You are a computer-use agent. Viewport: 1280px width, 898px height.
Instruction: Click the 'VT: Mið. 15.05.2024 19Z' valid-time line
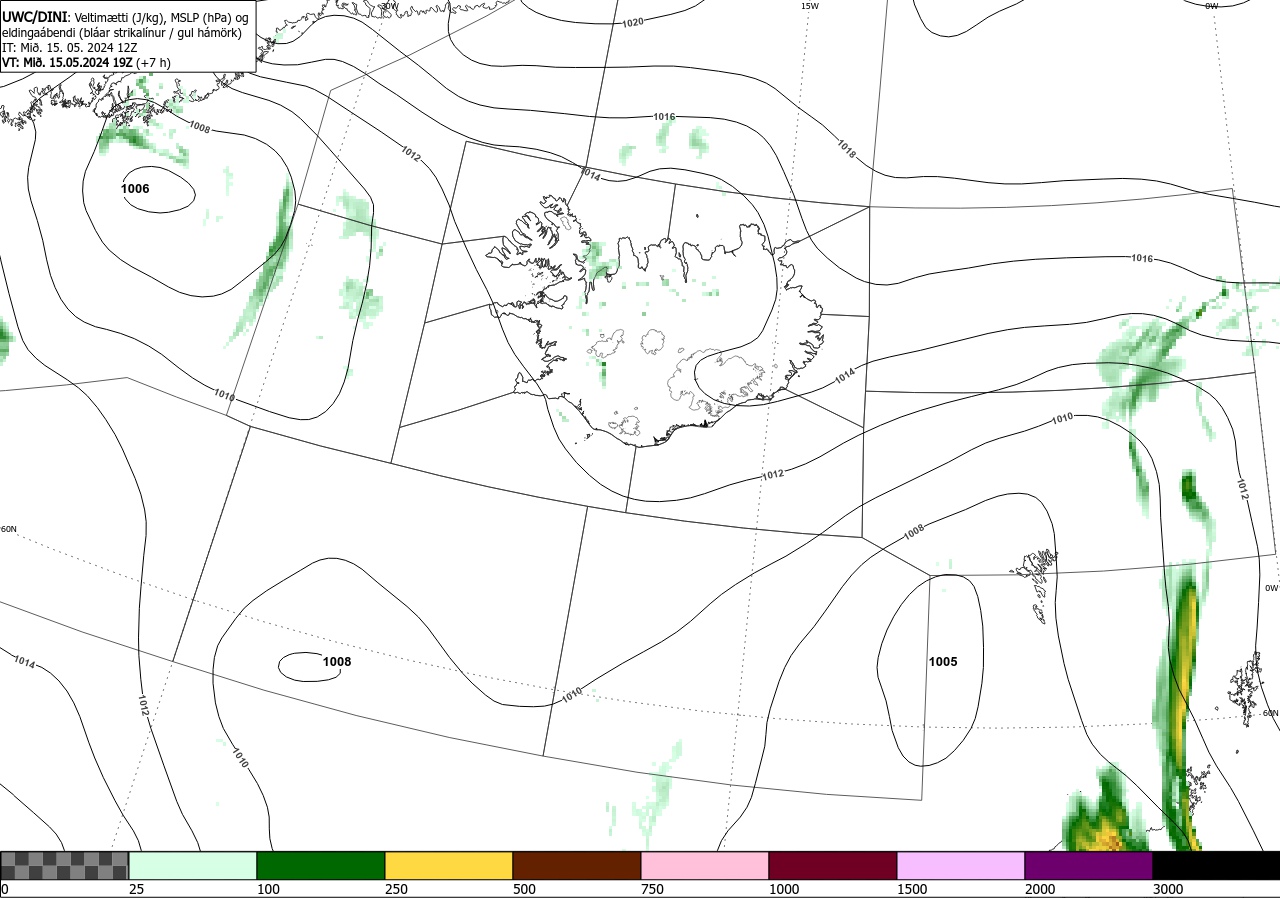[x=86, y=62]
